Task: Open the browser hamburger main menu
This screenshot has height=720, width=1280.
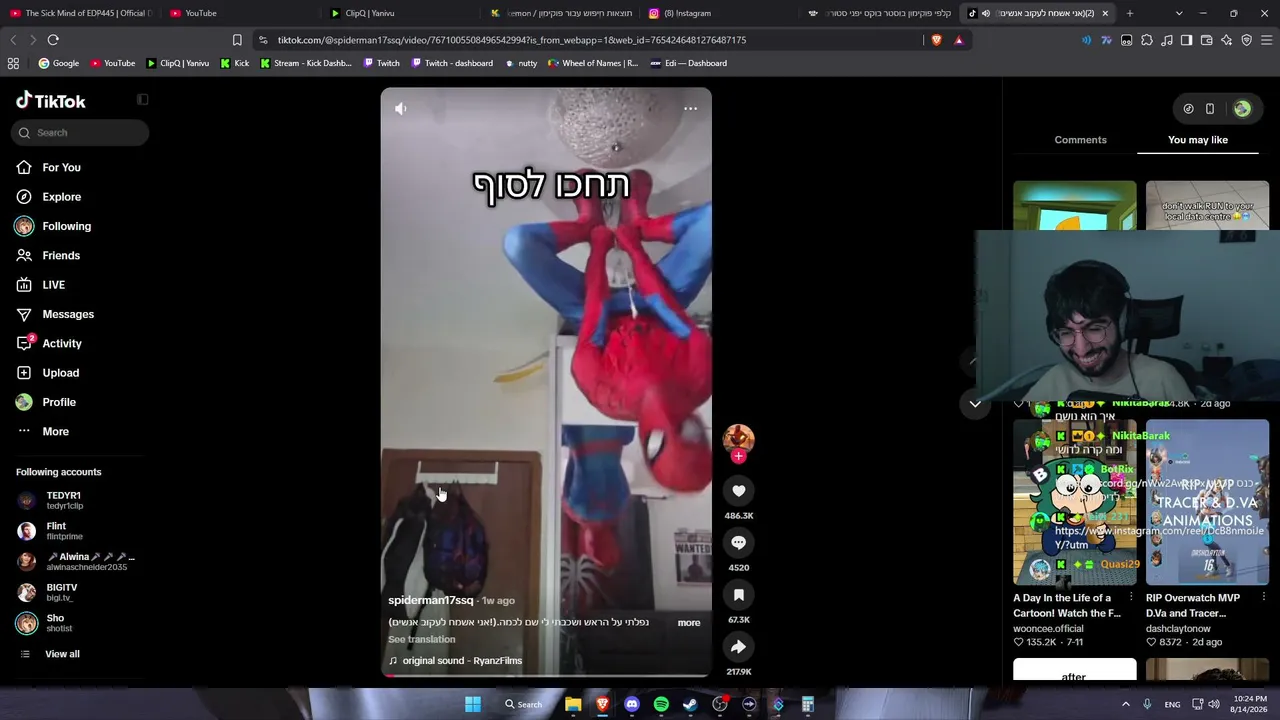Action: point(1267,40)
